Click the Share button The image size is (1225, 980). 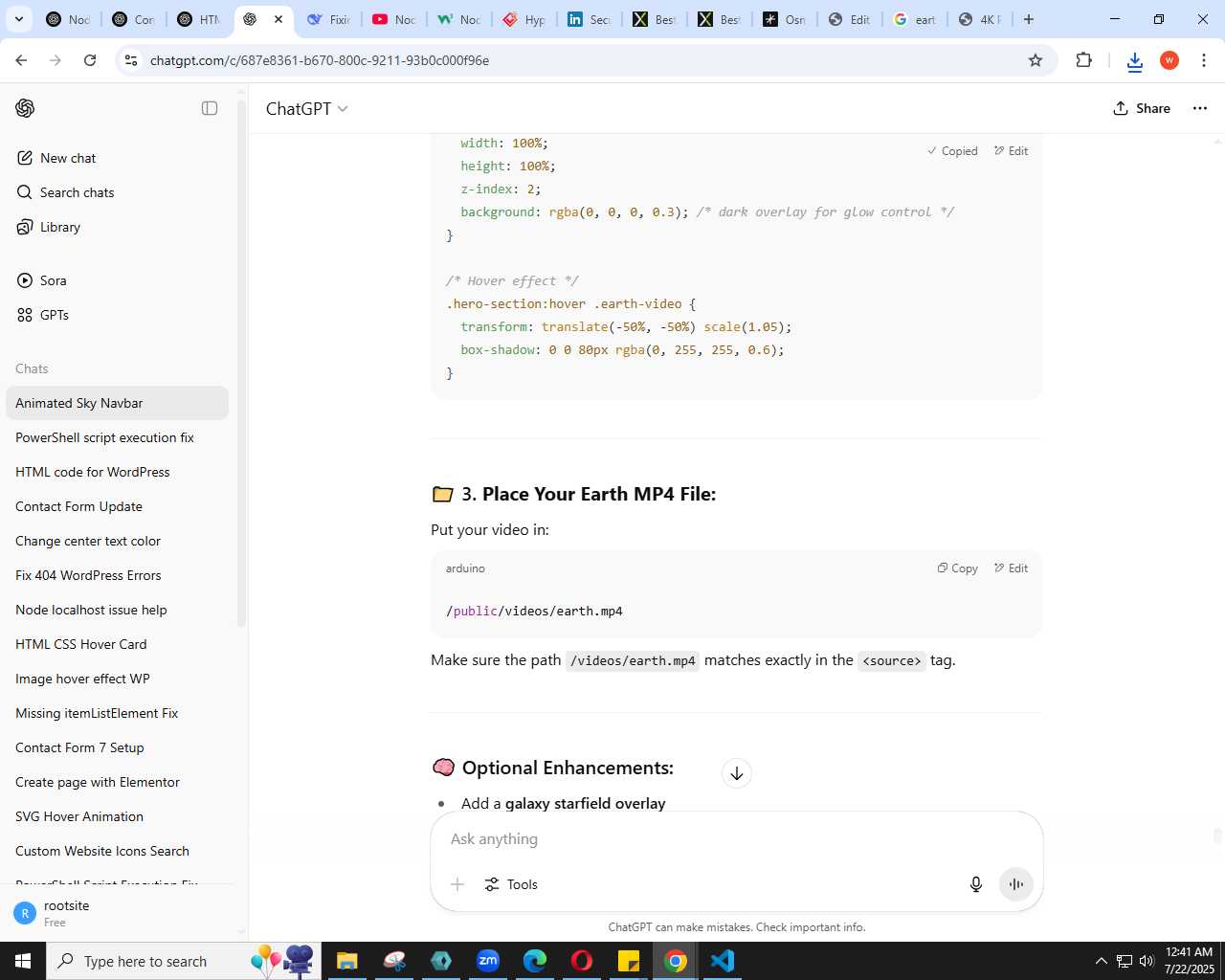pyautogui.click(x=1142, y=108)
